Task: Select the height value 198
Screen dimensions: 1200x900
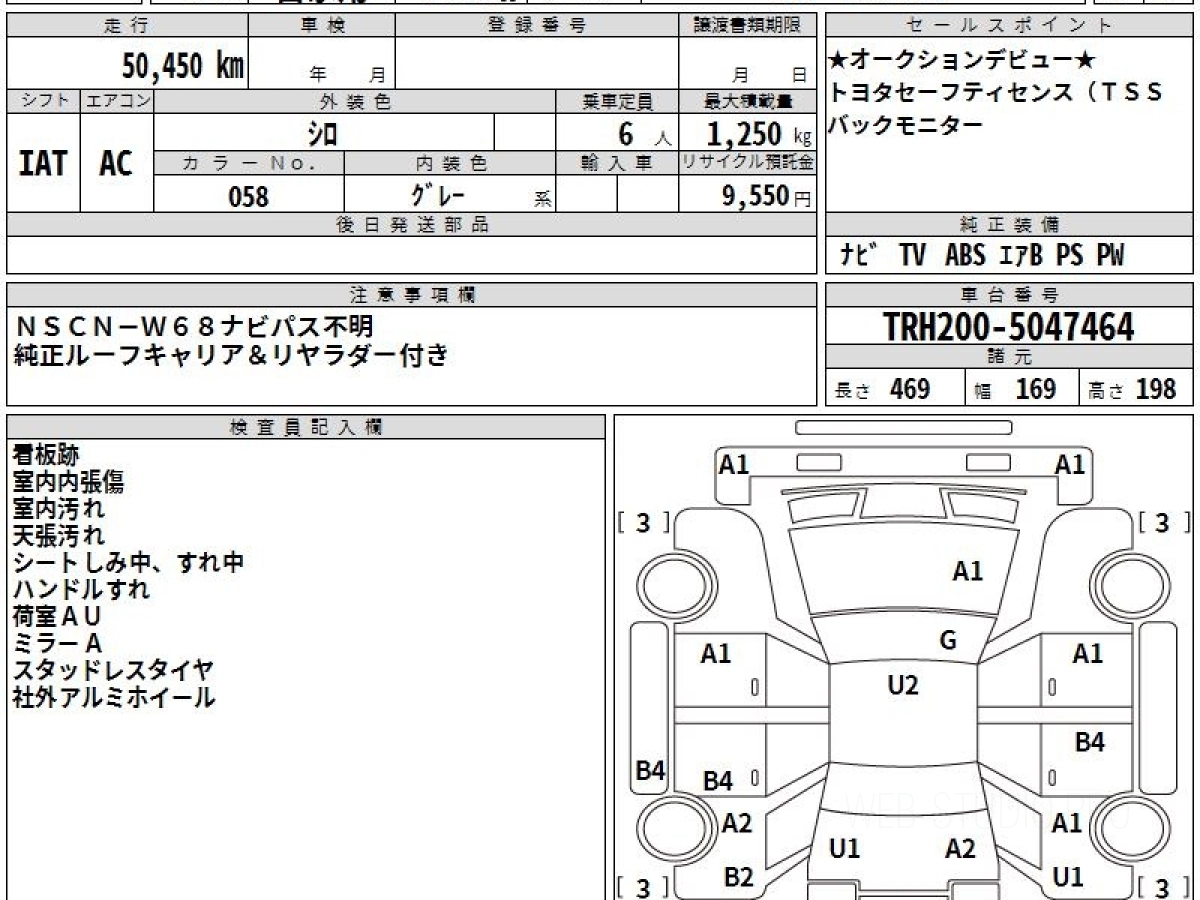Action: [x=1157, y=389]
